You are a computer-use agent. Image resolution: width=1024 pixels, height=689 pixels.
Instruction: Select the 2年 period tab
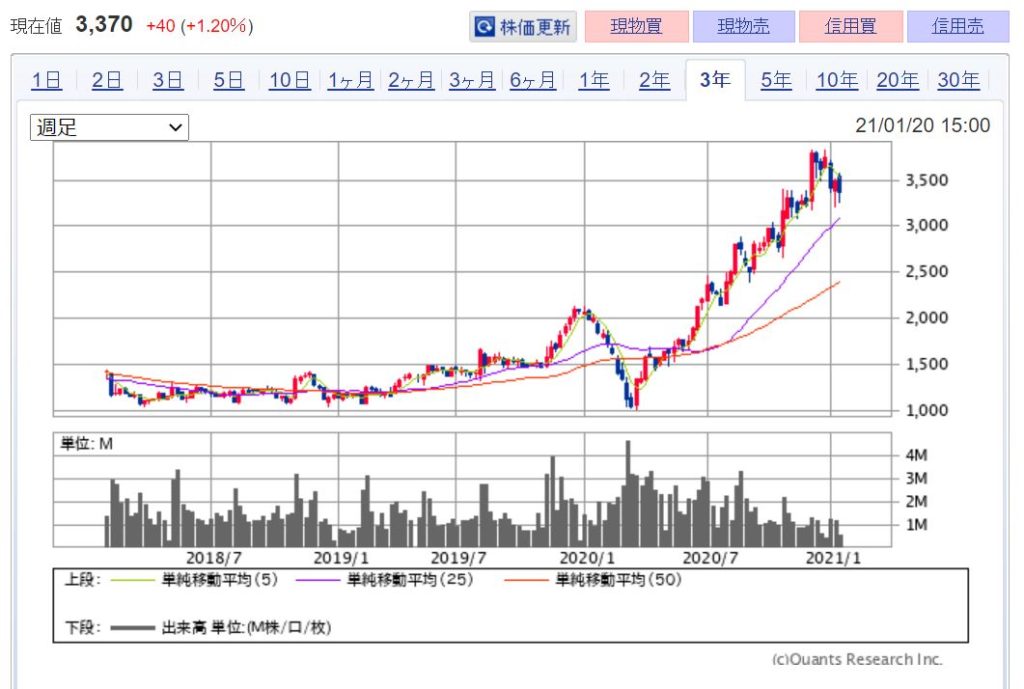655,81
